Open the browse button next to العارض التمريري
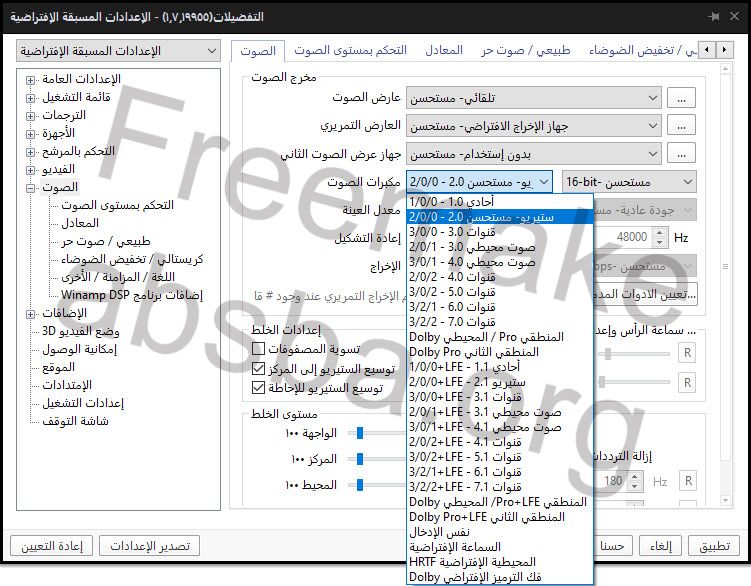Image resolution: width=751 pixels, height=586 pixels. (681, 126)
